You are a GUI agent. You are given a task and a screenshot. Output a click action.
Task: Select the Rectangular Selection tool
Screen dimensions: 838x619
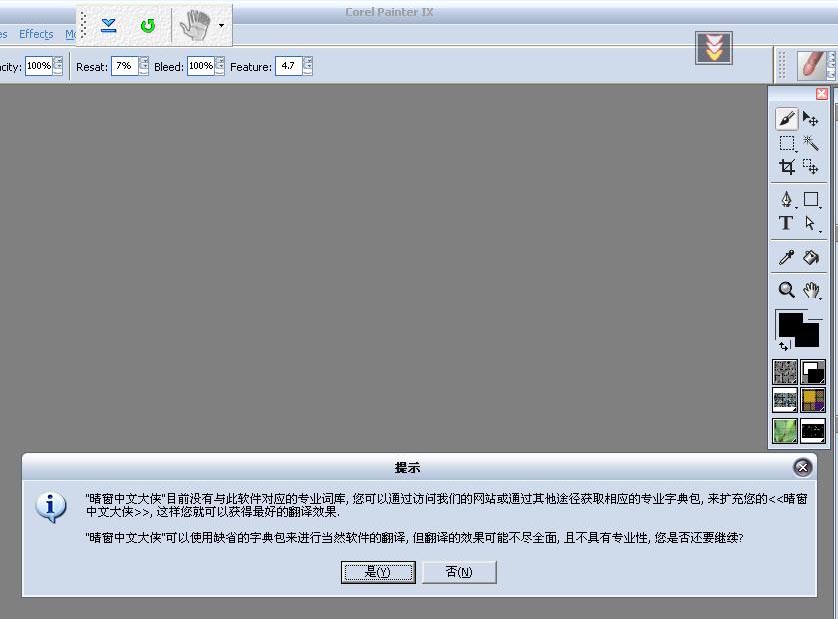point(787,143)
